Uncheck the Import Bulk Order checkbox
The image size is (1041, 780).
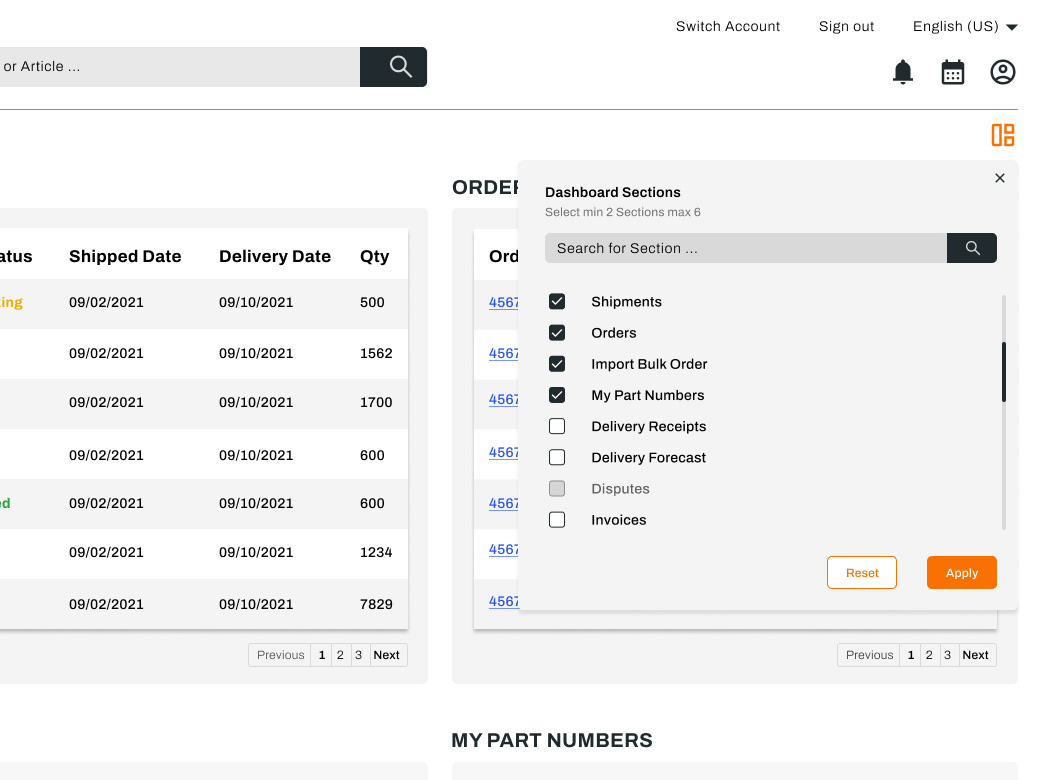tap(557, 364)
